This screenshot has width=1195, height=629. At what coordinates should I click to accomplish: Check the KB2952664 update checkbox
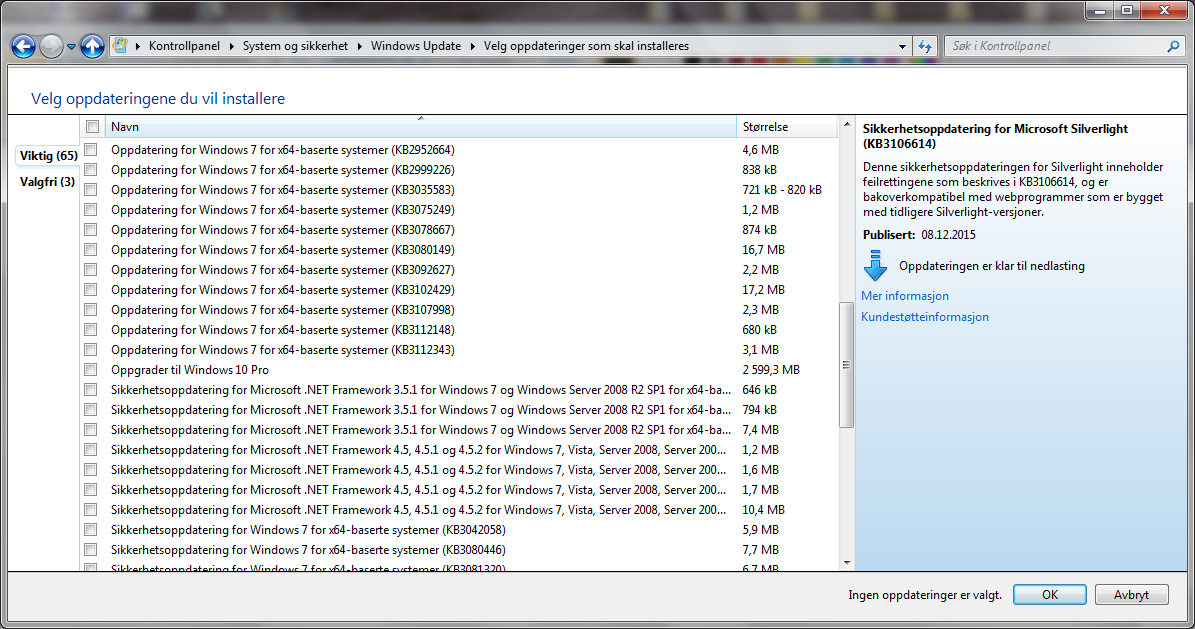[91, 149]
